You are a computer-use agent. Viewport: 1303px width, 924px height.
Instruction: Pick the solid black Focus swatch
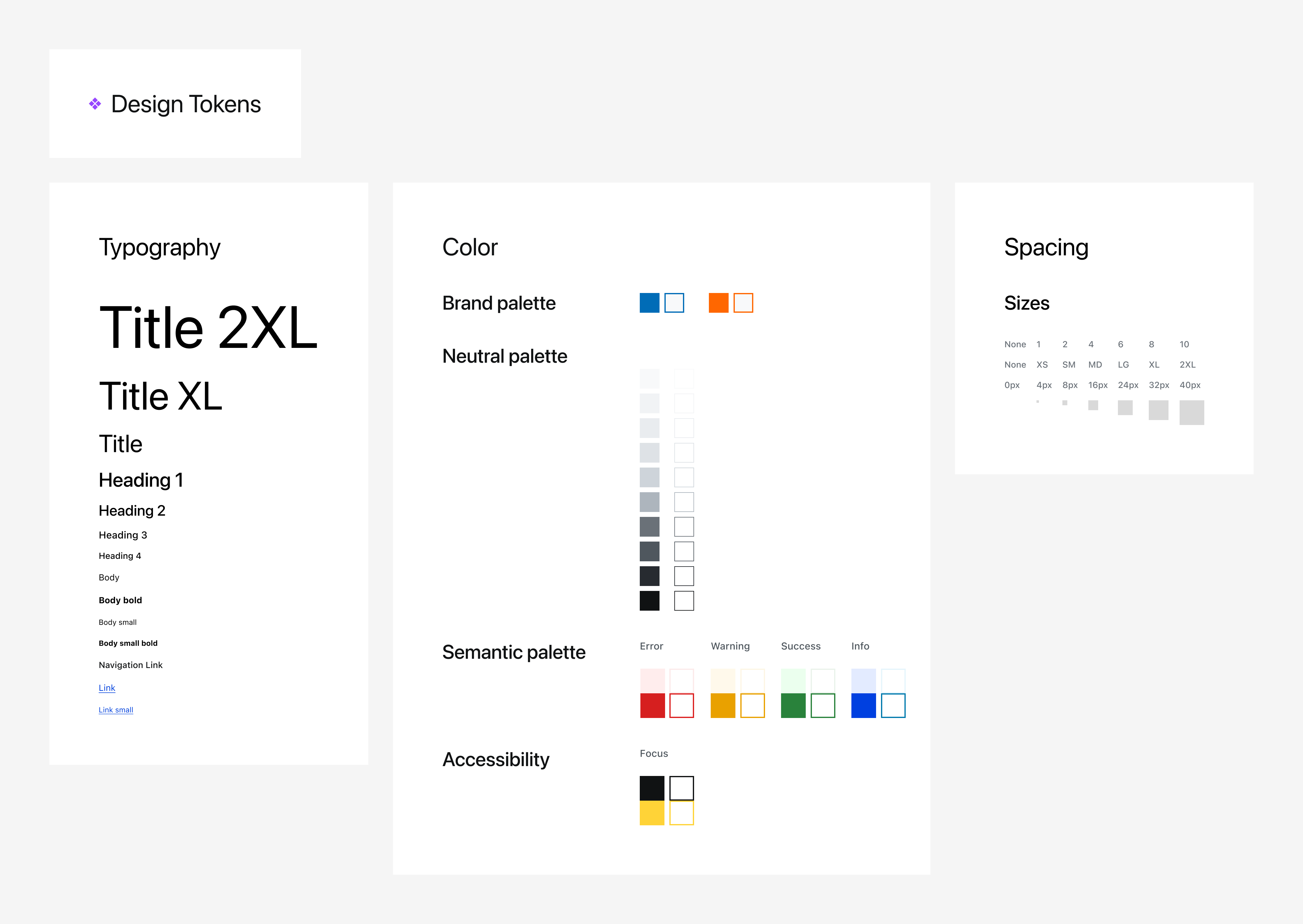(652, 789)
